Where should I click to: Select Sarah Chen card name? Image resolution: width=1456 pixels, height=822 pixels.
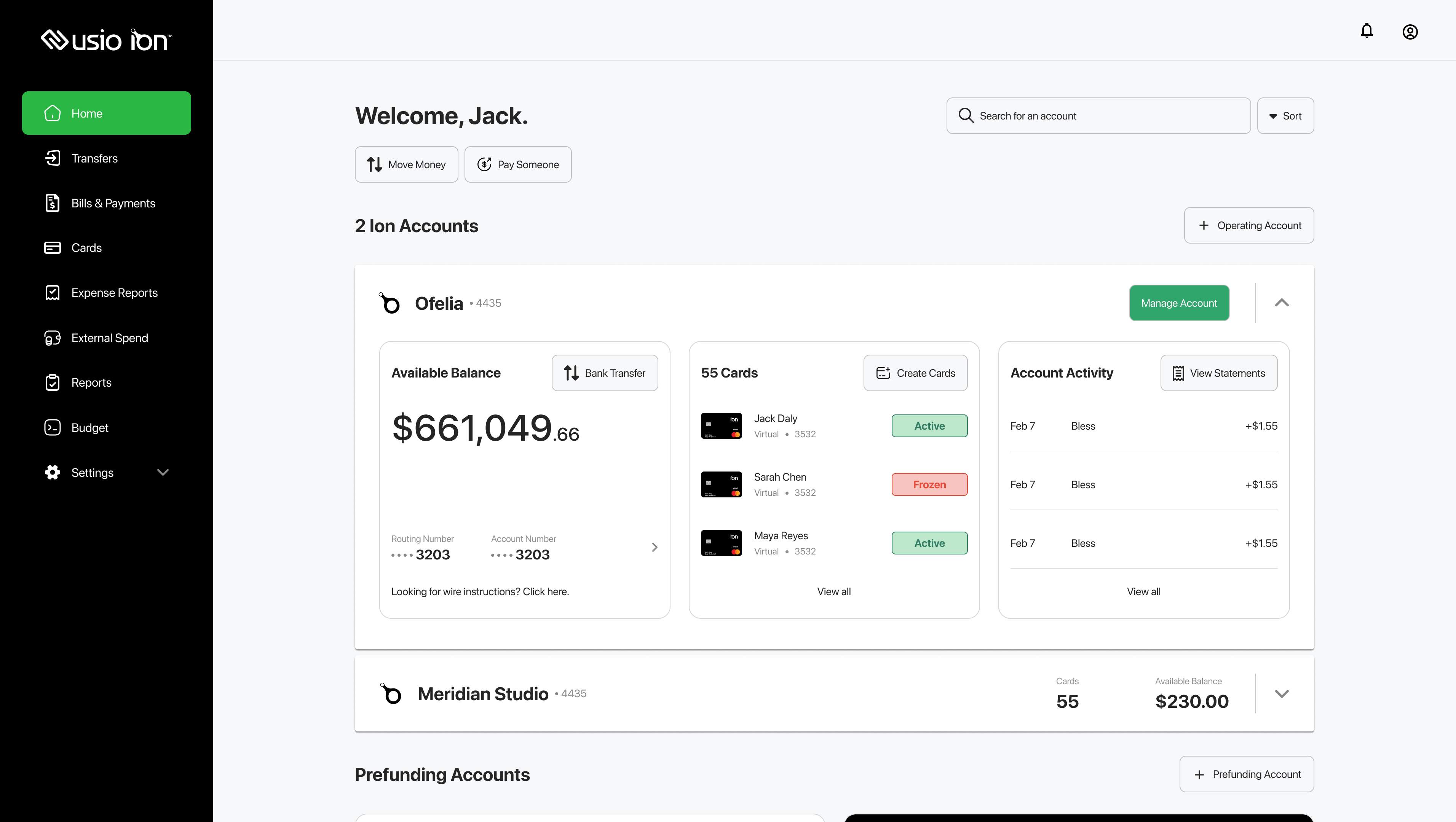(x=780, y=477)
